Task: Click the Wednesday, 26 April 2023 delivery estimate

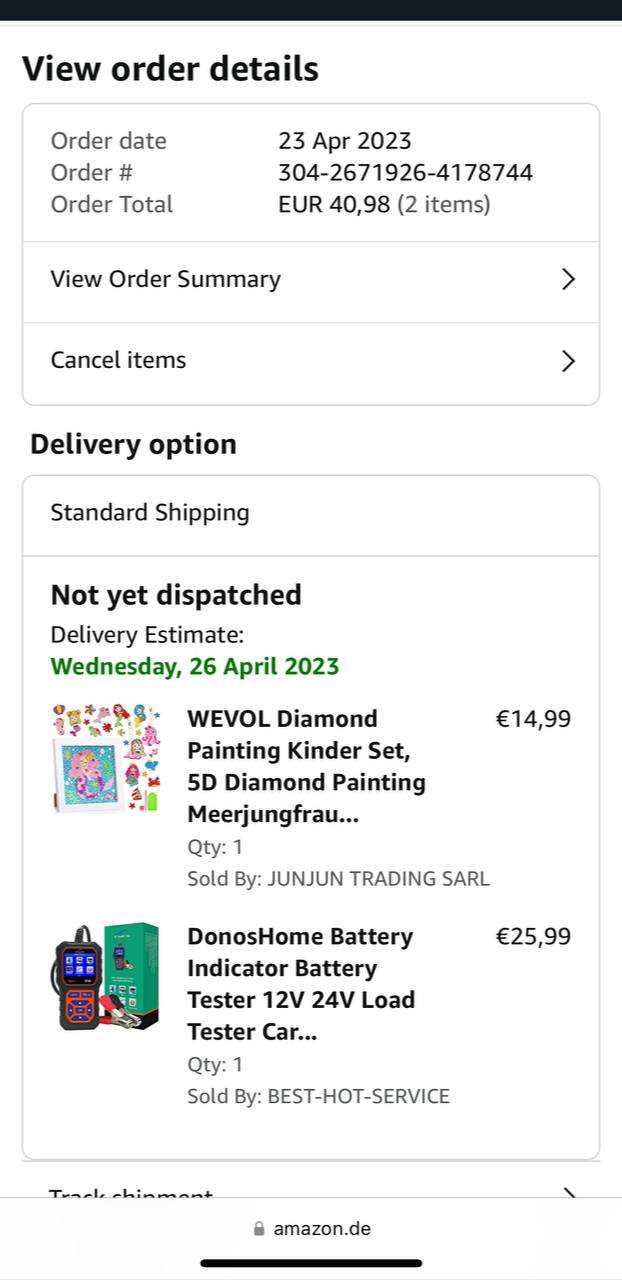Action: coord(195,666)
